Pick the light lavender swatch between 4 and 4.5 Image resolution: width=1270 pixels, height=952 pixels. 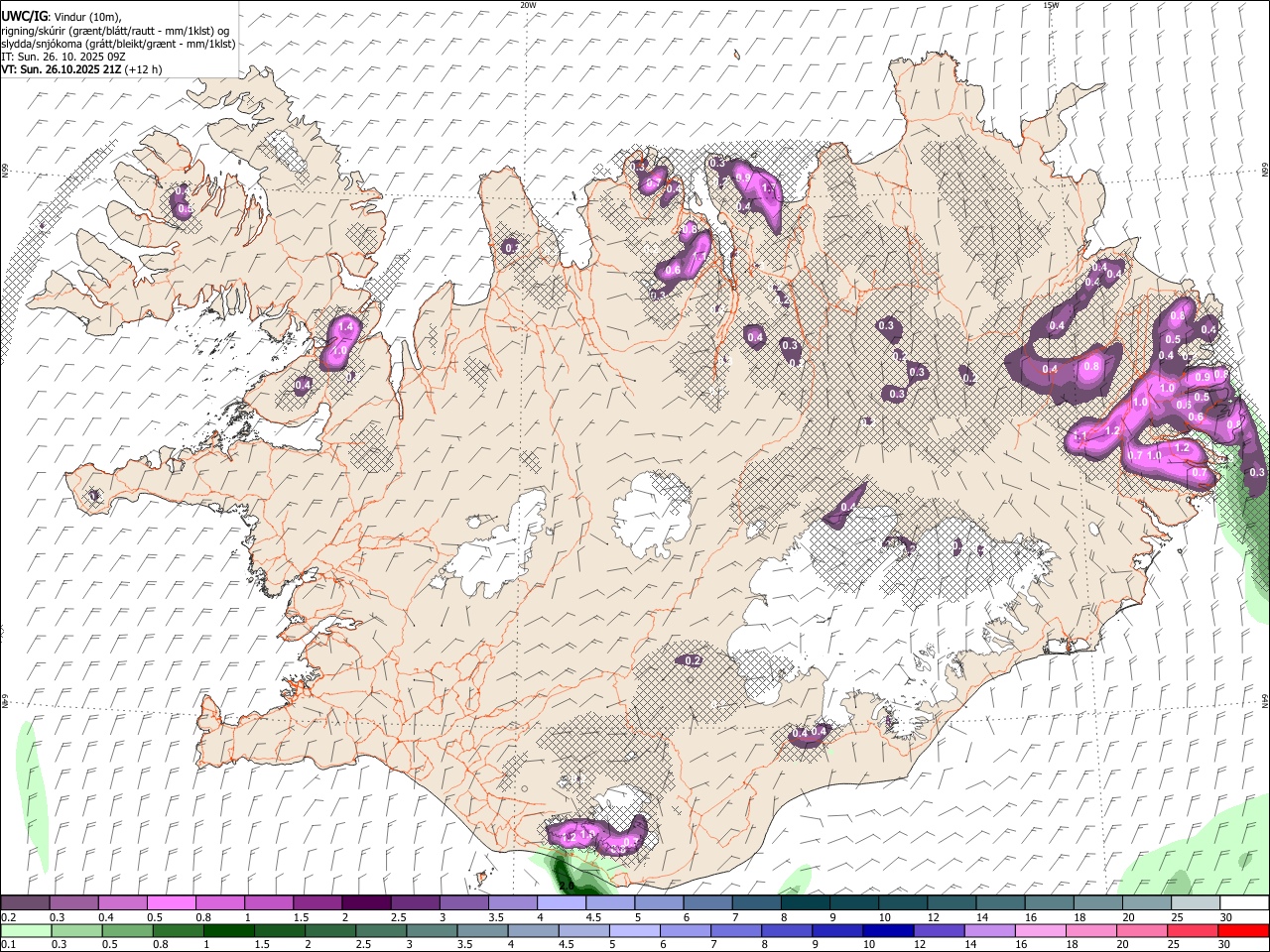coord(560,903)
